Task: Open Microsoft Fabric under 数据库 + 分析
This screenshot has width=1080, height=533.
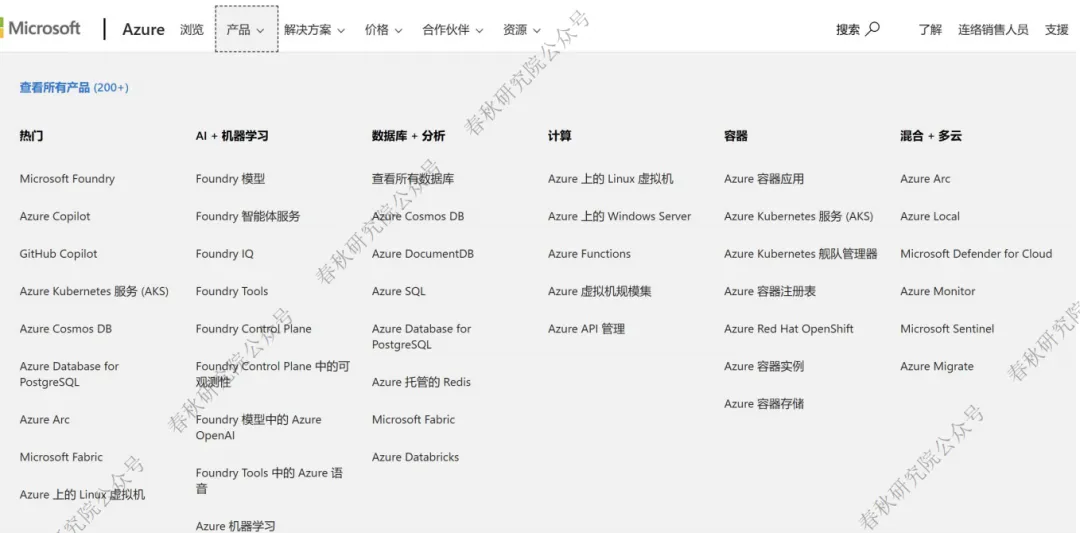Action: 413,419
